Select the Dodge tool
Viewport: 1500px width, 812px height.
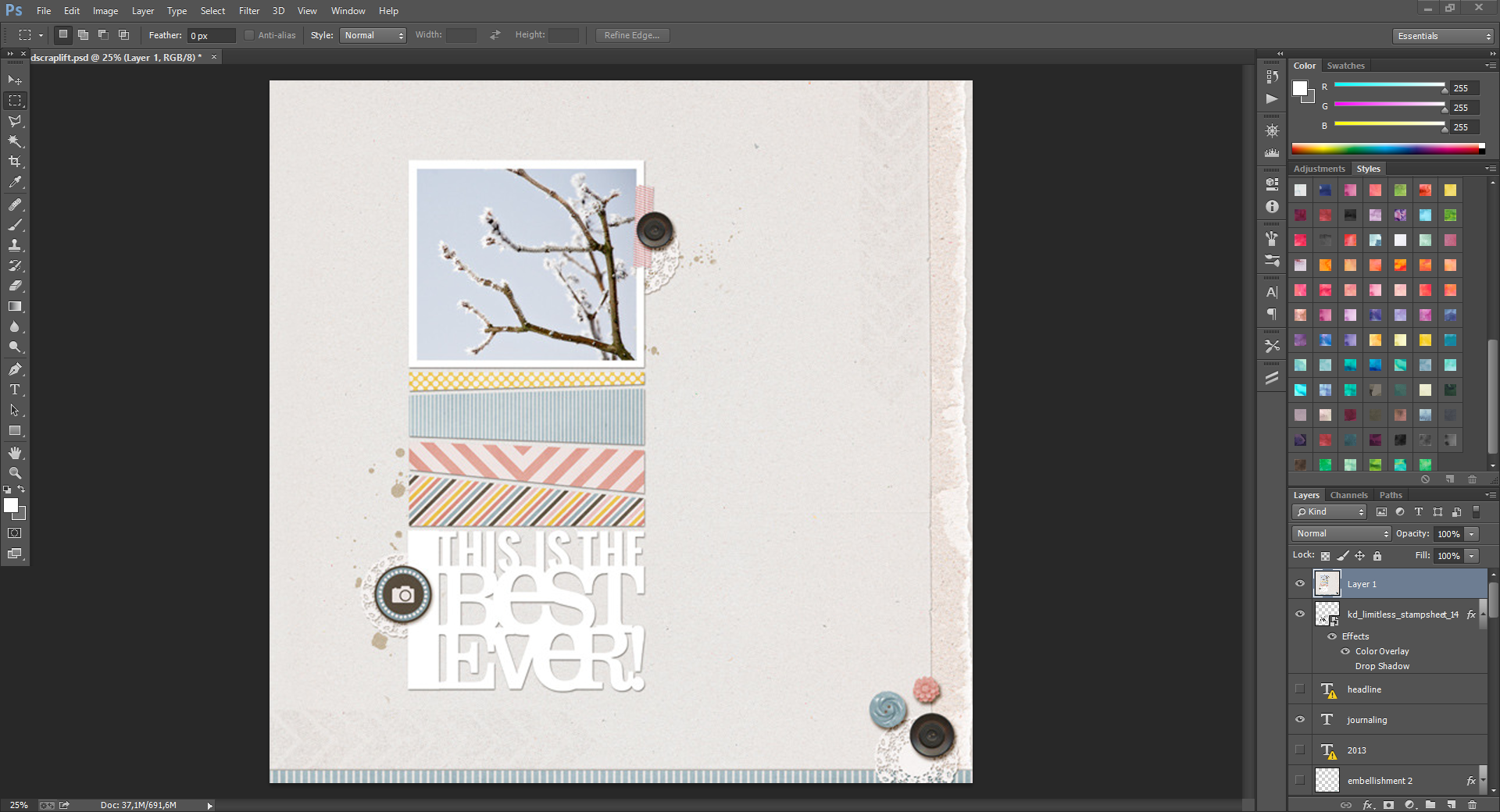click(15, 347)
